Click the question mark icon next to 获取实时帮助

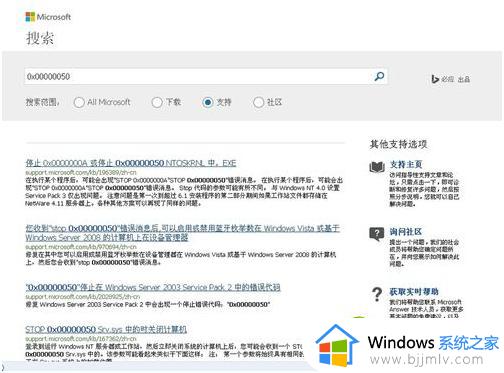pyautogui.click(x=377, y=294)
